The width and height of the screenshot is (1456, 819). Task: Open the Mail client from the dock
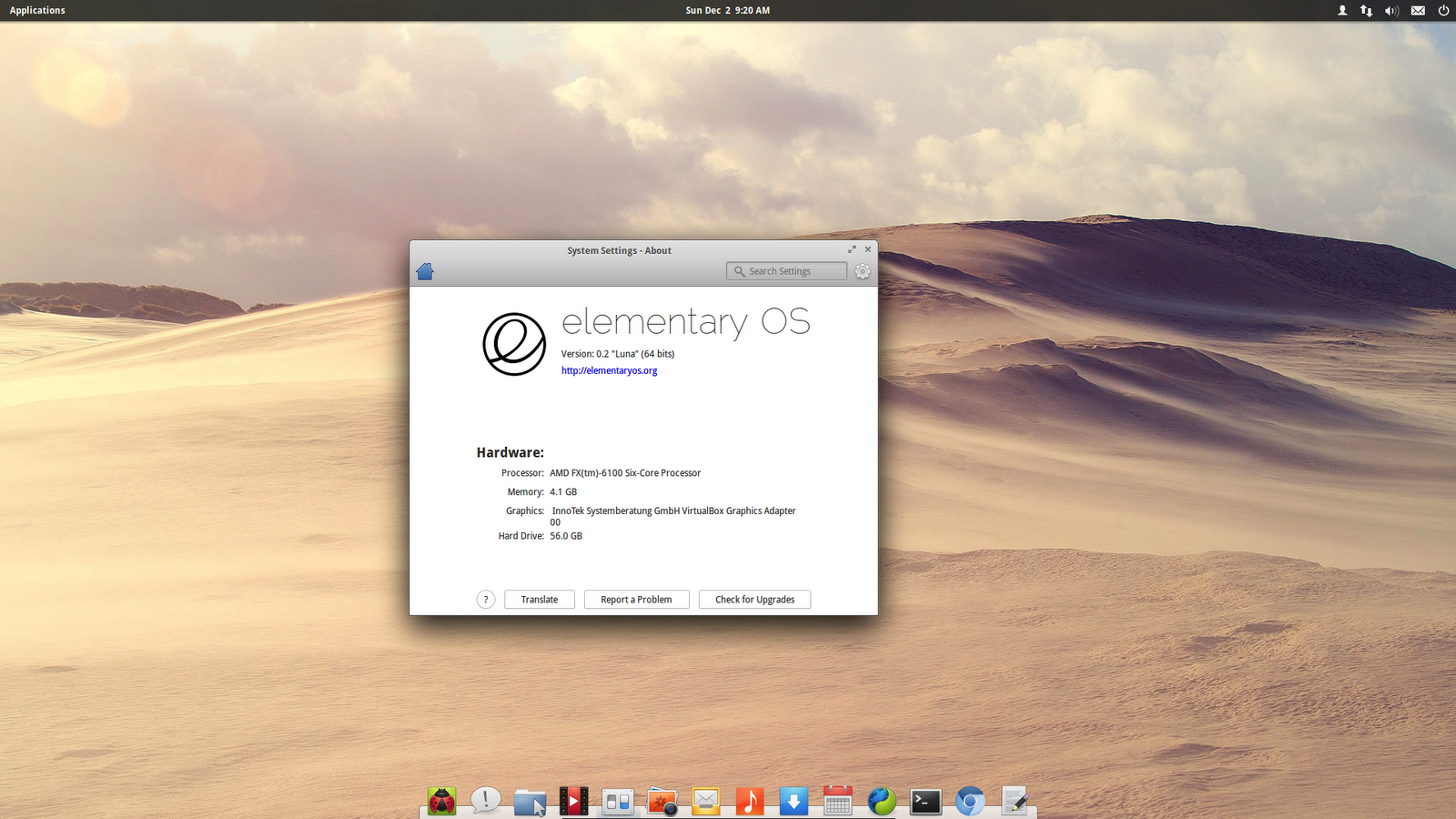705,802
